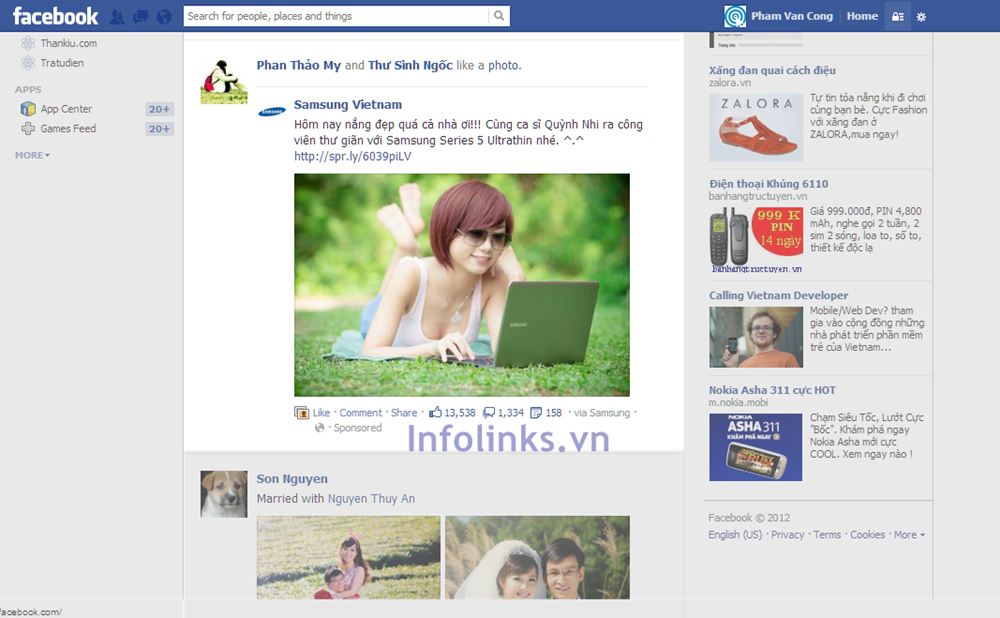1000x618 pixels.
Task: Open Son Nguyen puppy profile picture
Action: 224,494
